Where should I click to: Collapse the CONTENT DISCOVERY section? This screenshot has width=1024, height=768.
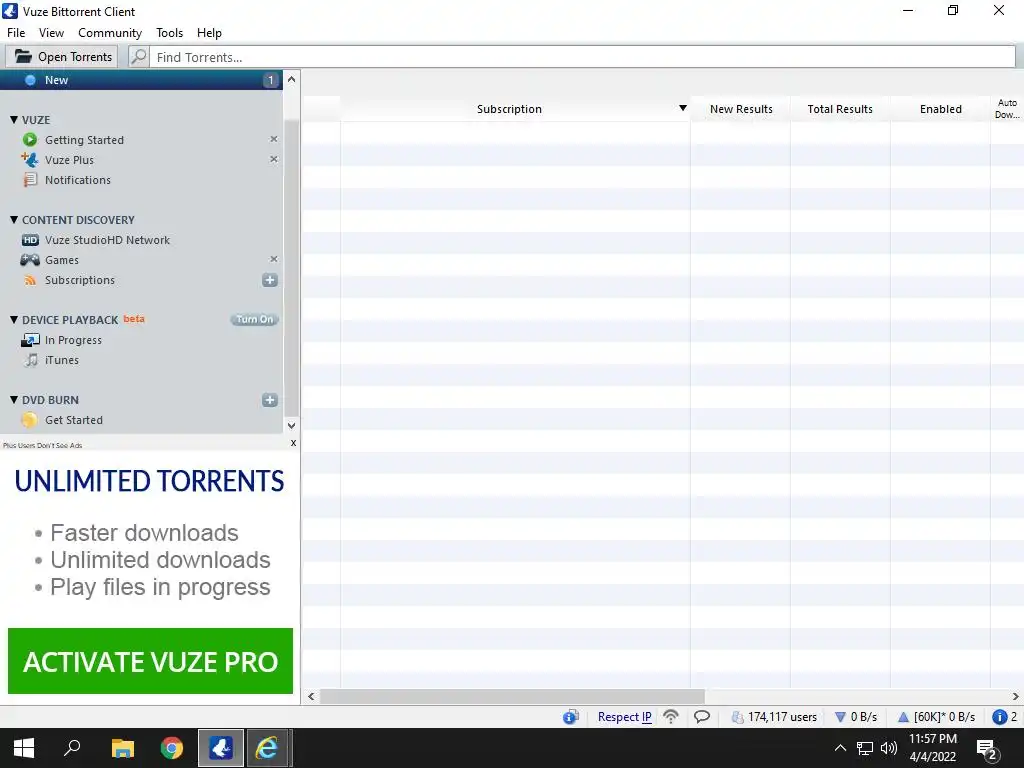point(14,220)
